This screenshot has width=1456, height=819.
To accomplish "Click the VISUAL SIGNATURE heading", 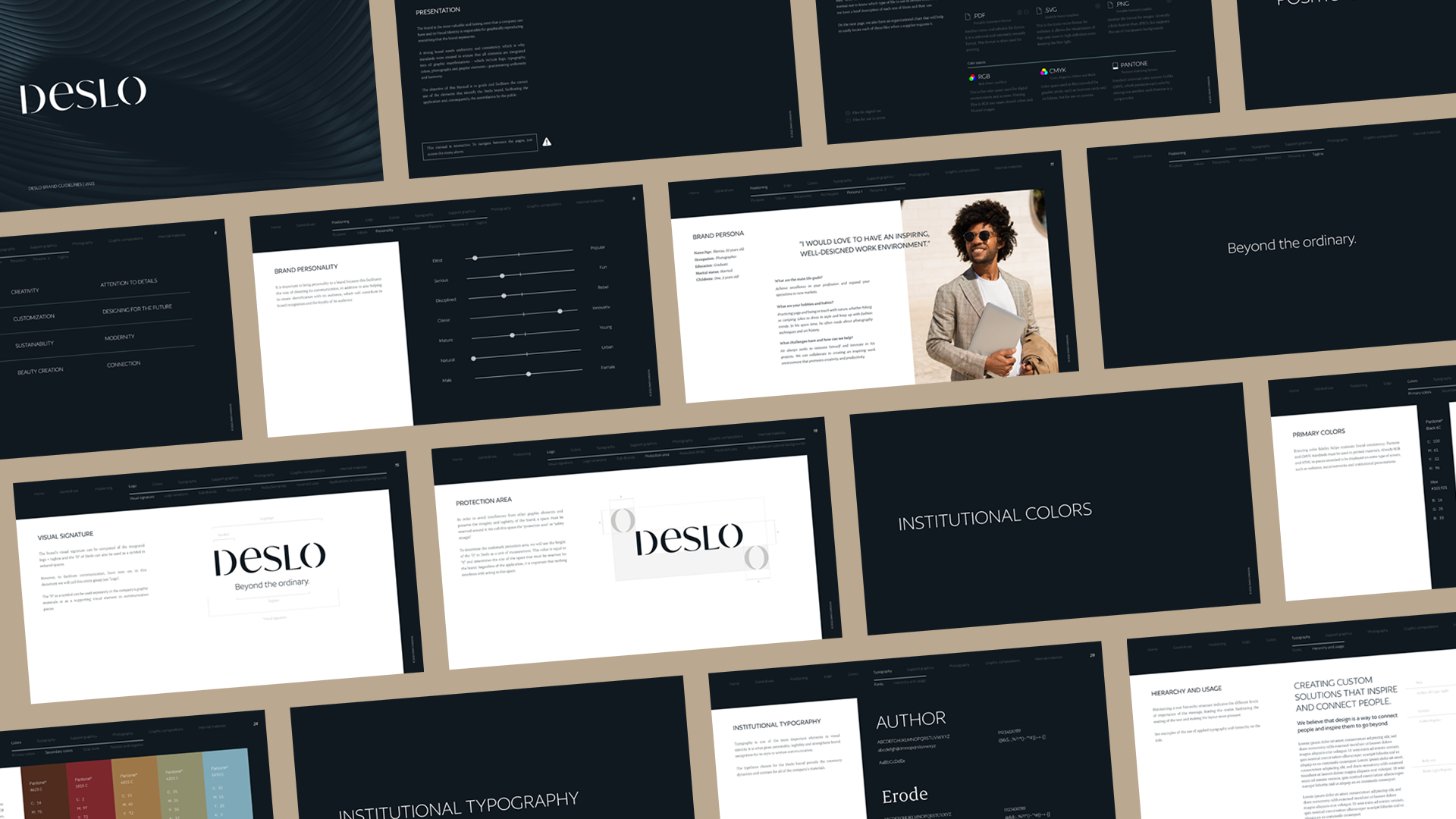I will point(65,535).
